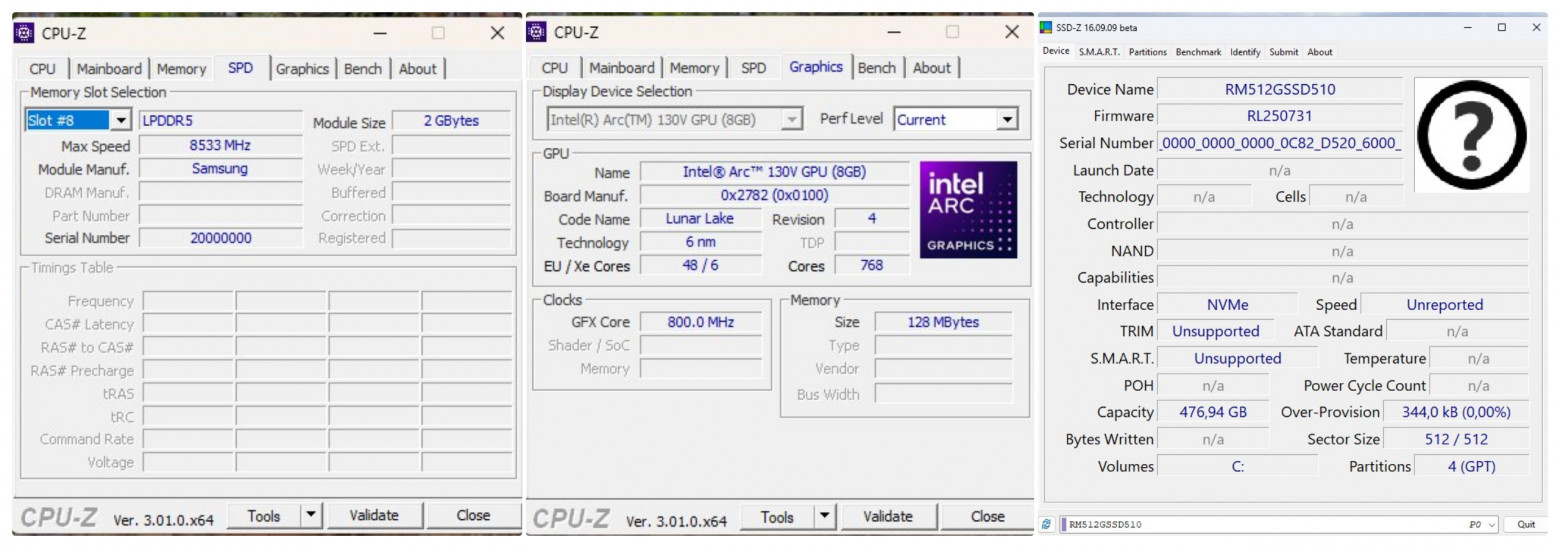
Task: Click the Intel ARC Graphics logo
Action: point(968,210)
